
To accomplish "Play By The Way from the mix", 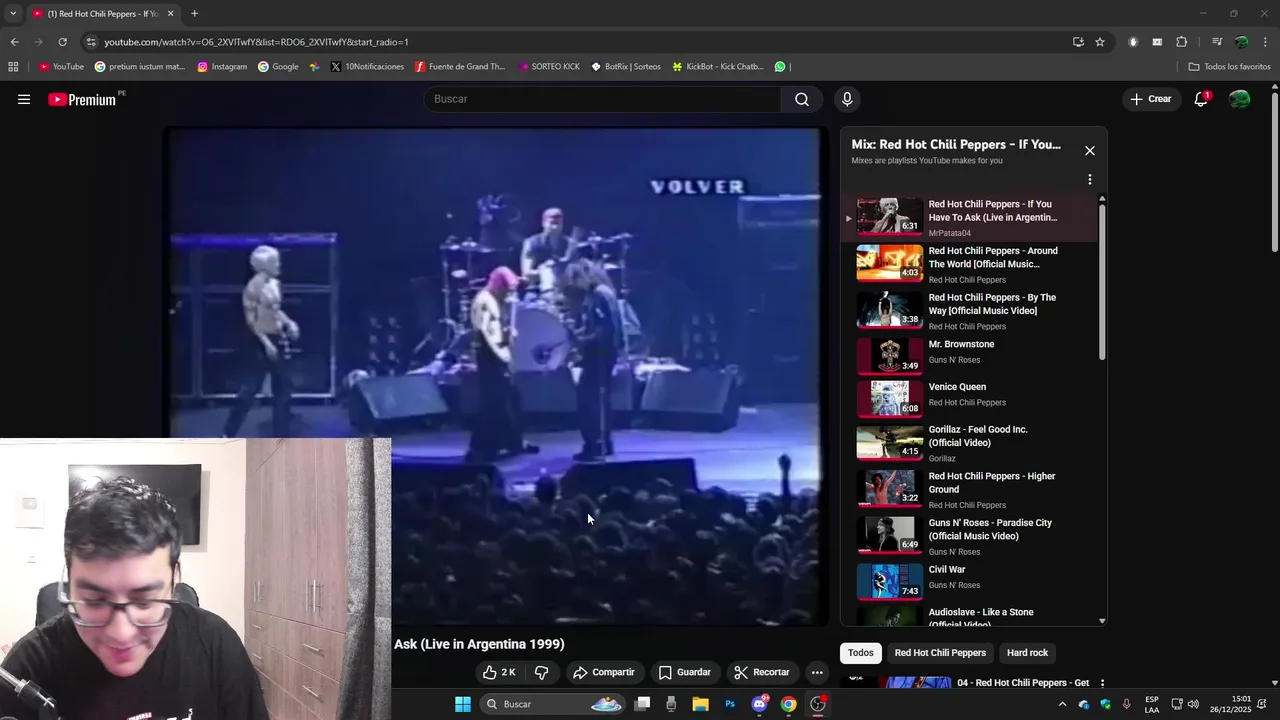I will pos(970,311).
